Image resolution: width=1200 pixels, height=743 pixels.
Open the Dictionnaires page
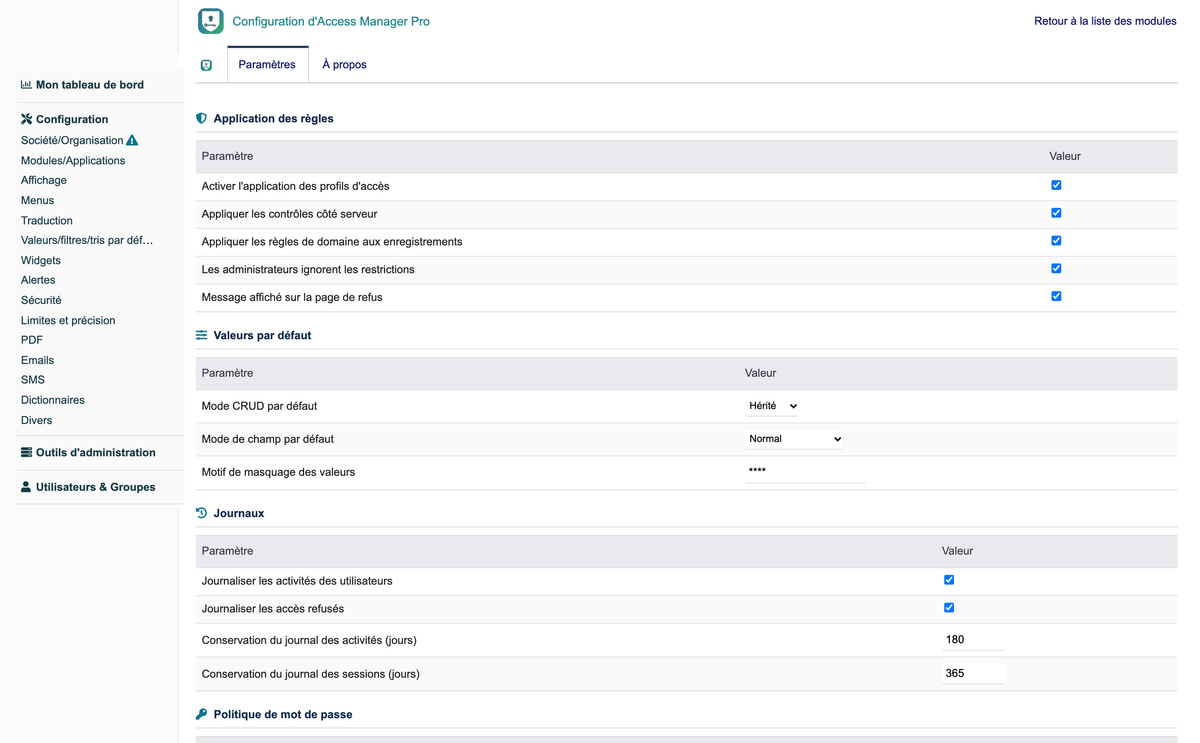tap(53, 401)
